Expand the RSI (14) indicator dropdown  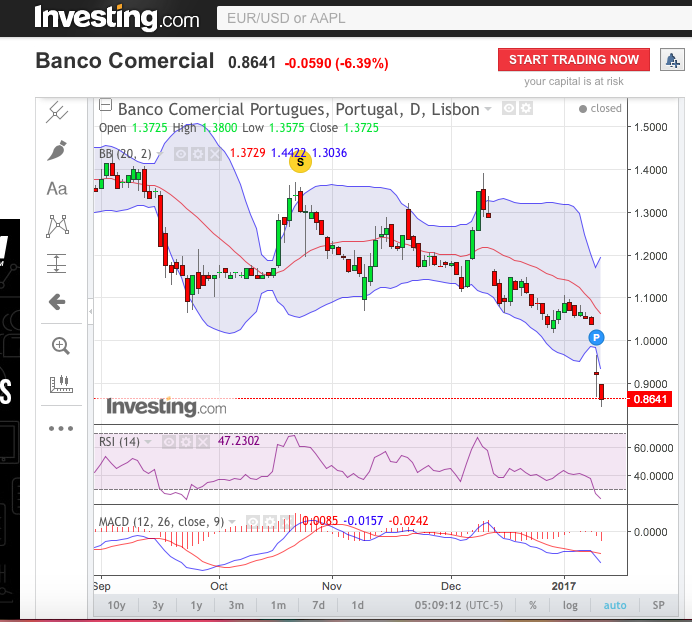point(148,442)
